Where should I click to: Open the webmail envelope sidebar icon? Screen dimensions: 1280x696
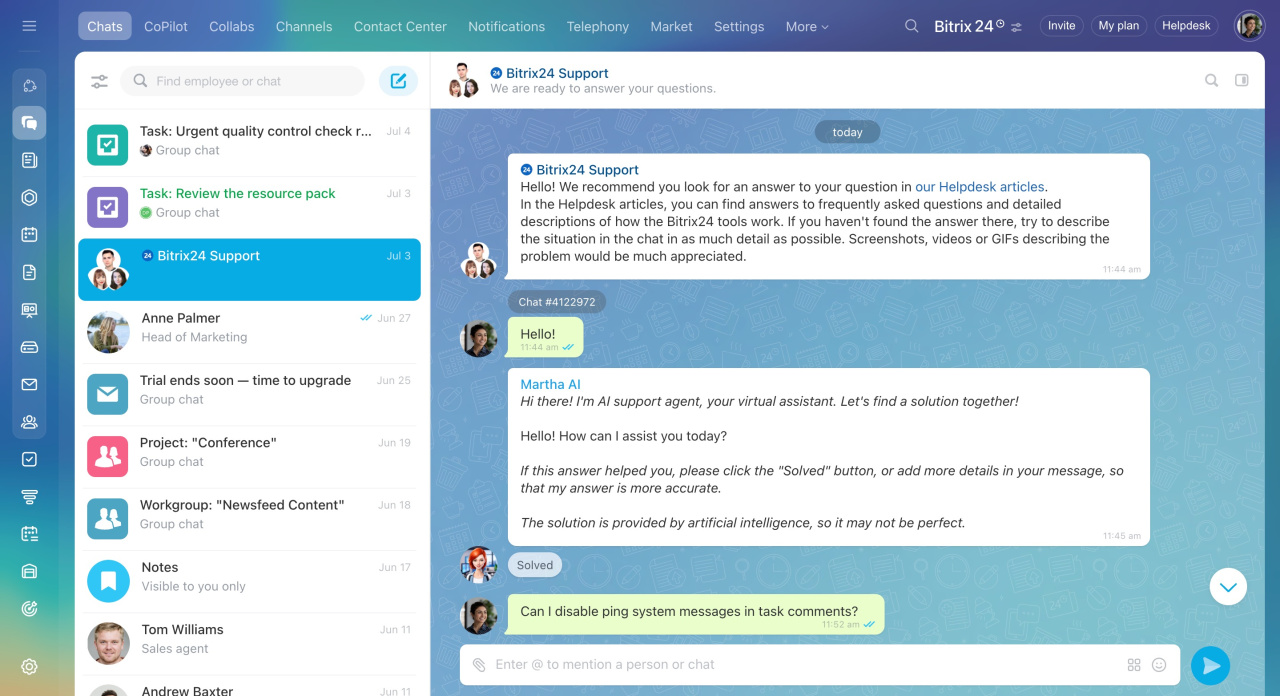coord(29,384)
